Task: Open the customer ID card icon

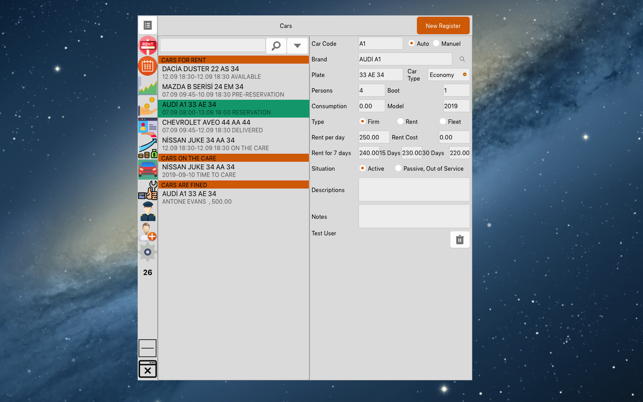Action: (x=148, y=127)
